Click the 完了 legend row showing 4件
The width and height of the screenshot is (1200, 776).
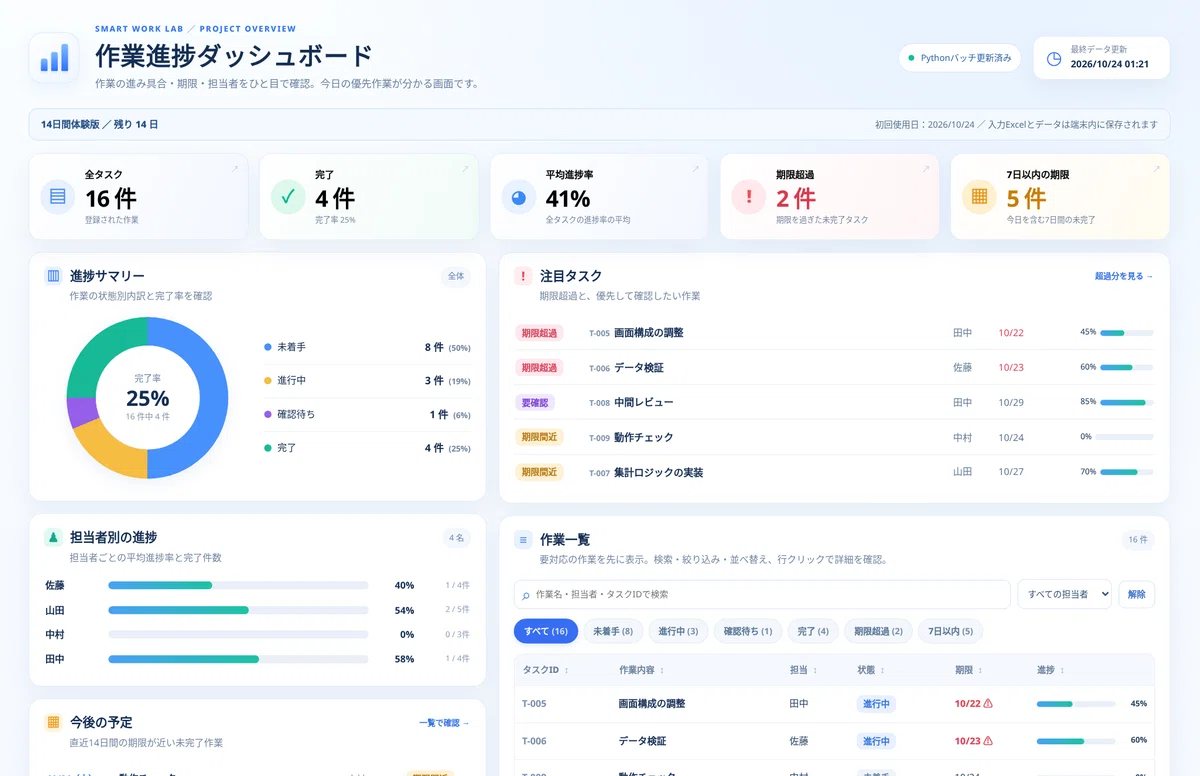[367, 448]
